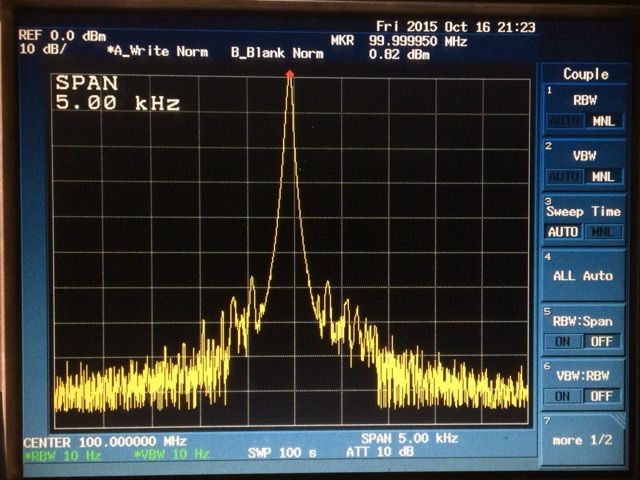Select the RBW softkey label

click(x=585, y=100)
